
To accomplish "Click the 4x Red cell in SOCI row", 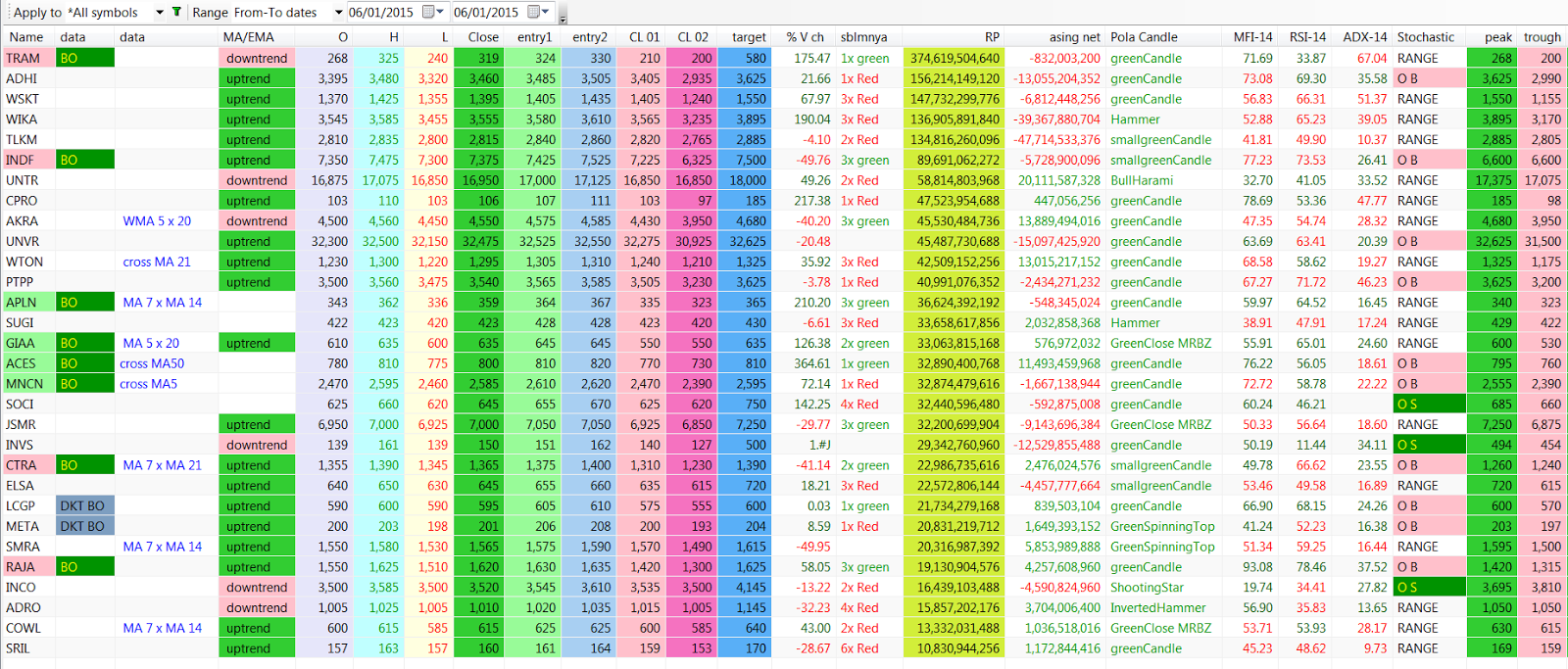I will [x=860, y=404].
